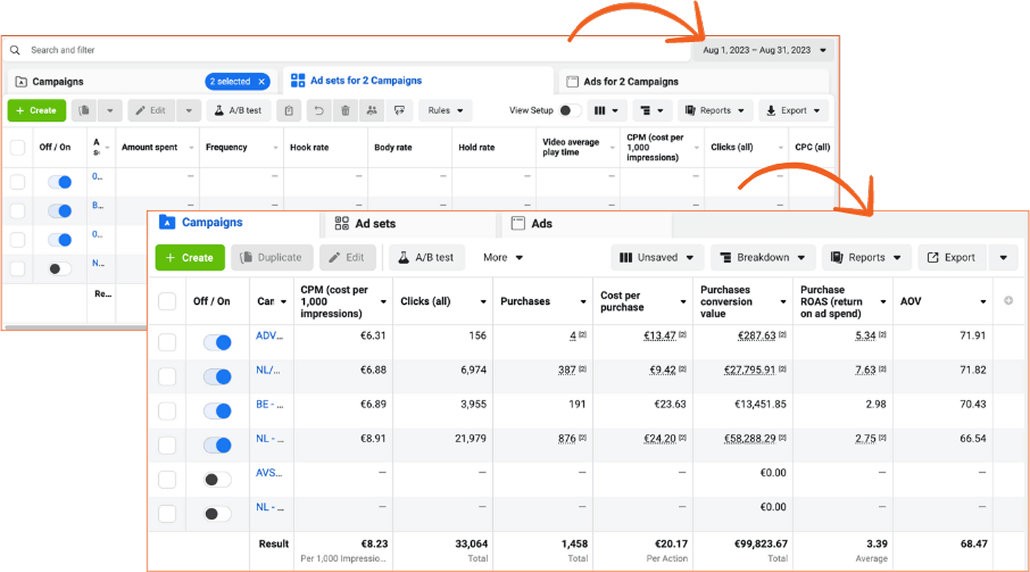Image resolution: width=1030 pixels, height=572 pixels.
Task: Tick checkbox for ADV campaign row
Action: point(167,342)
